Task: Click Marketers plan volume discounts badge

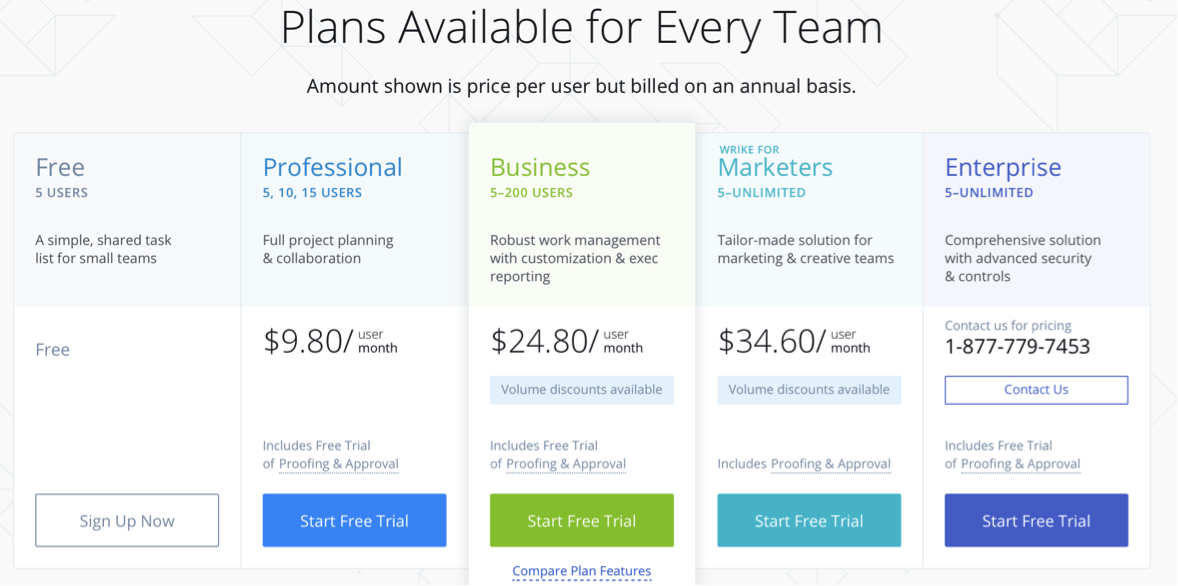Action: pos(809,390)
